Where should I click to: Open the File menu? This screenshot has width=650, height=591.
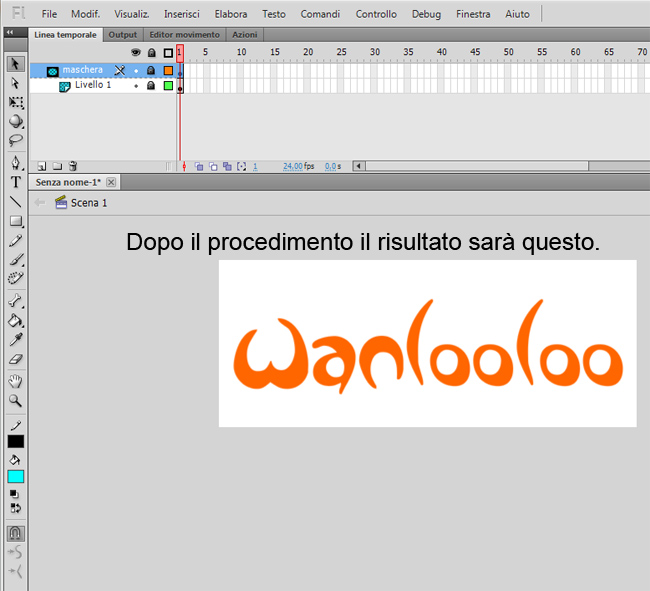[49, 14]
